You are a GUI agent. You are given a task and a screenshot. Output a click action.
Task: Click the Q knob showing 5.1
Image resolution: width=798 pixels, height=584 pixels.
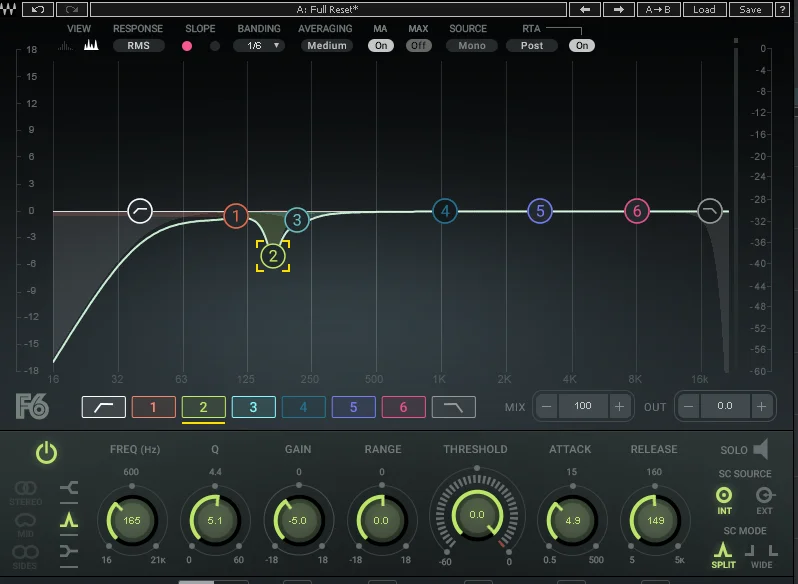click(x=215, y=520)
